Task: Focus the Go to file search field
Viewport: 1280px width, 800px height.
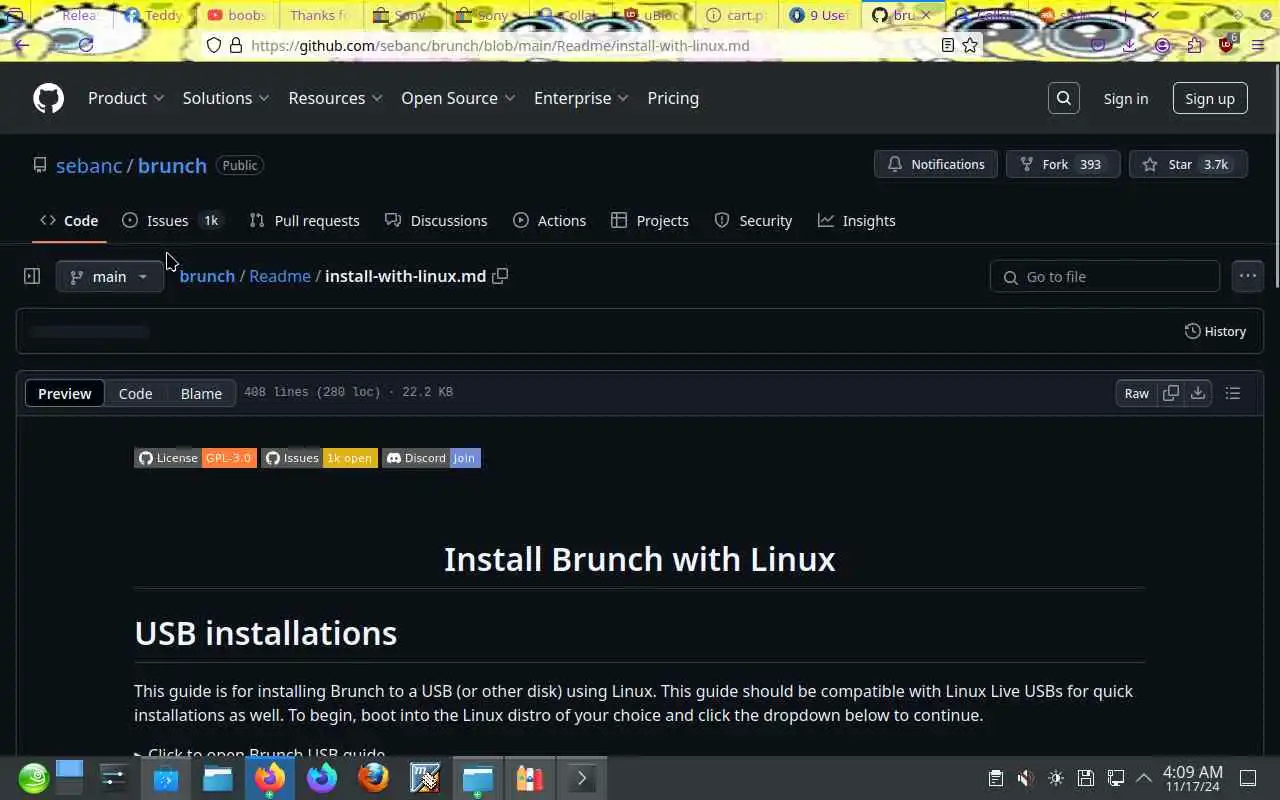Action: pyautogui.click(x=1105, y=276)
